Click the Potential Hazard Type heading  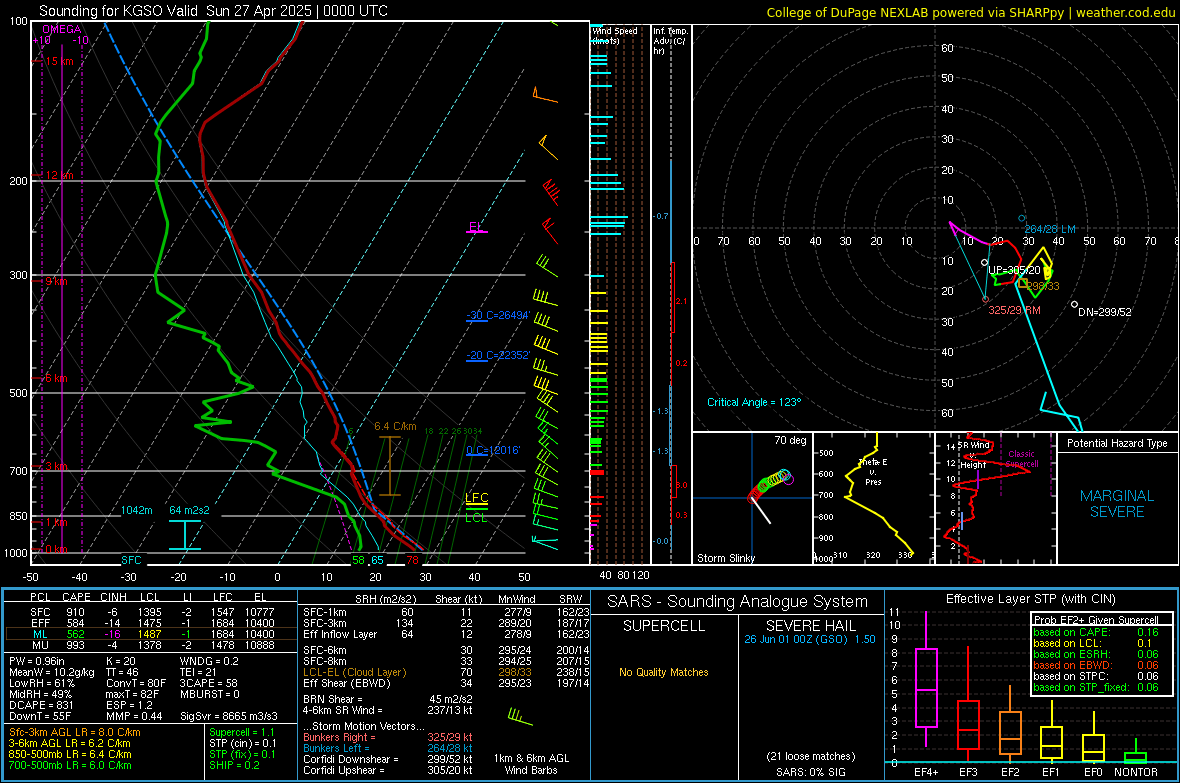1117,443
